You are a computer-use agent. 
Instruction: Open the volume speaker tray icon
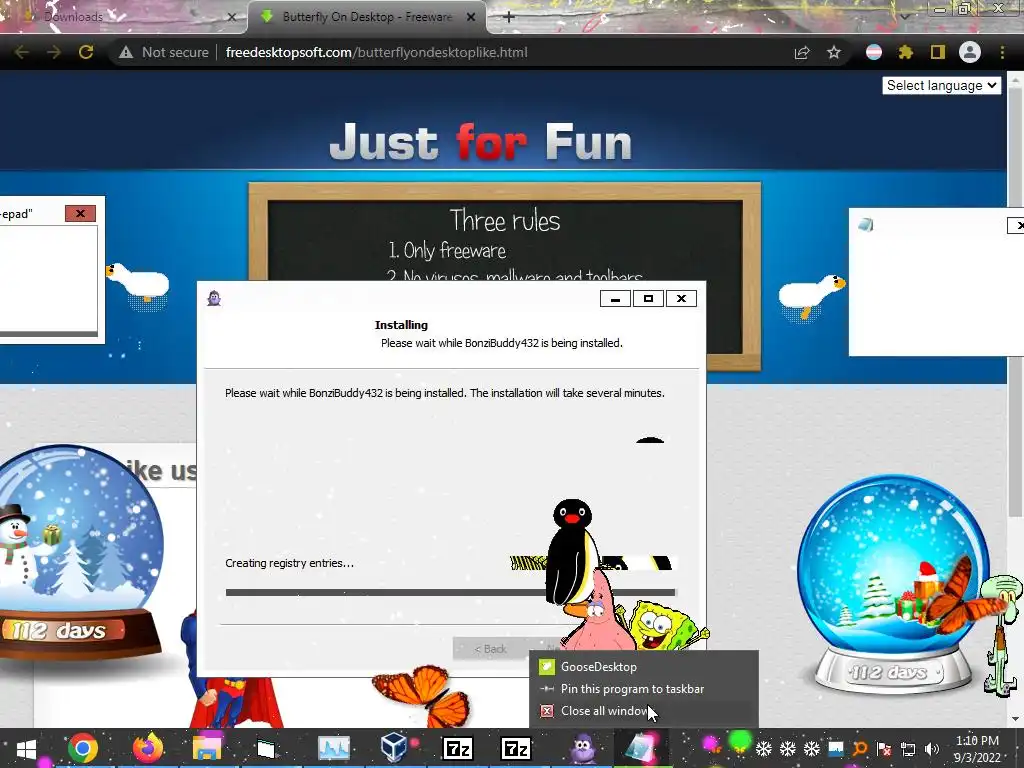point(932,748)
